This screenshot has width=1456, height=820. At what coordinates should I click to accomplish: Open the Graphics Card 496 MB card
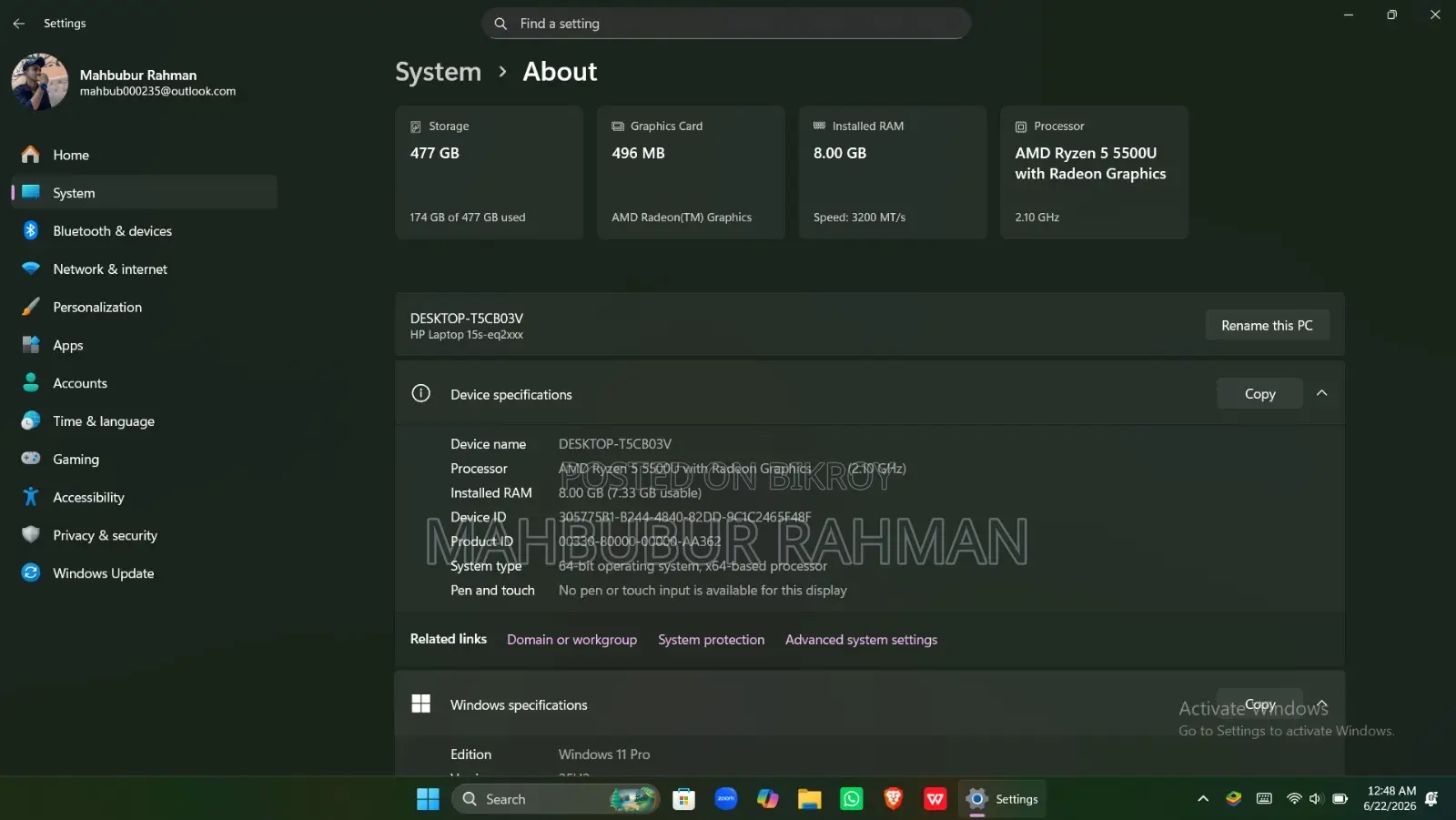(x=691, y=172)
